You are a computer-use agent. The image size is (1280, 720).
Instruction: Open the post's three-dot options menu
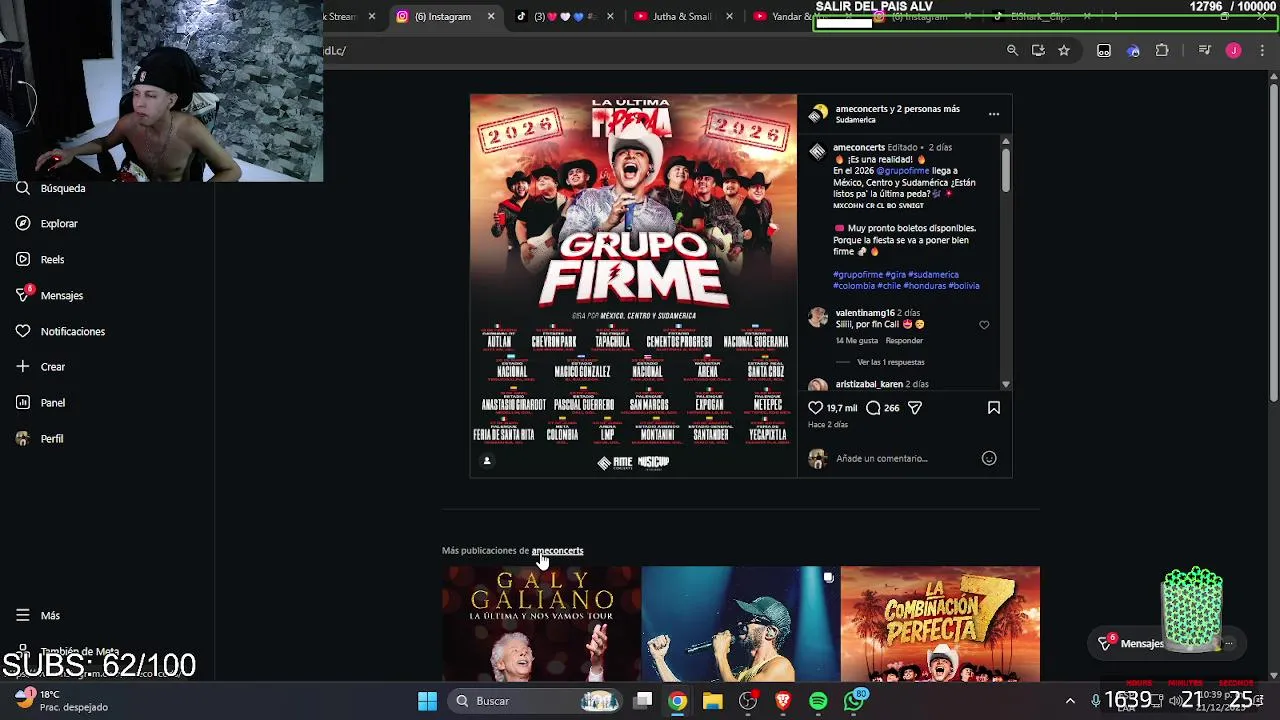994,114
